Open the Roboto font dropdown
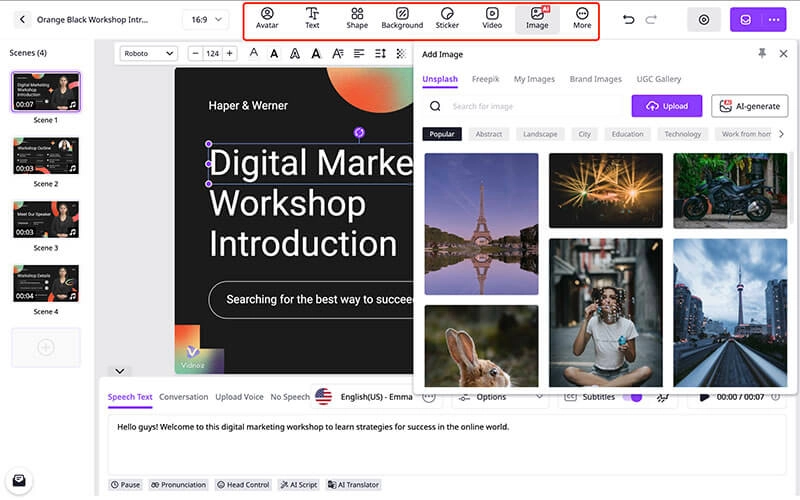Screen dimensions: 800x500 click(148, 53)
